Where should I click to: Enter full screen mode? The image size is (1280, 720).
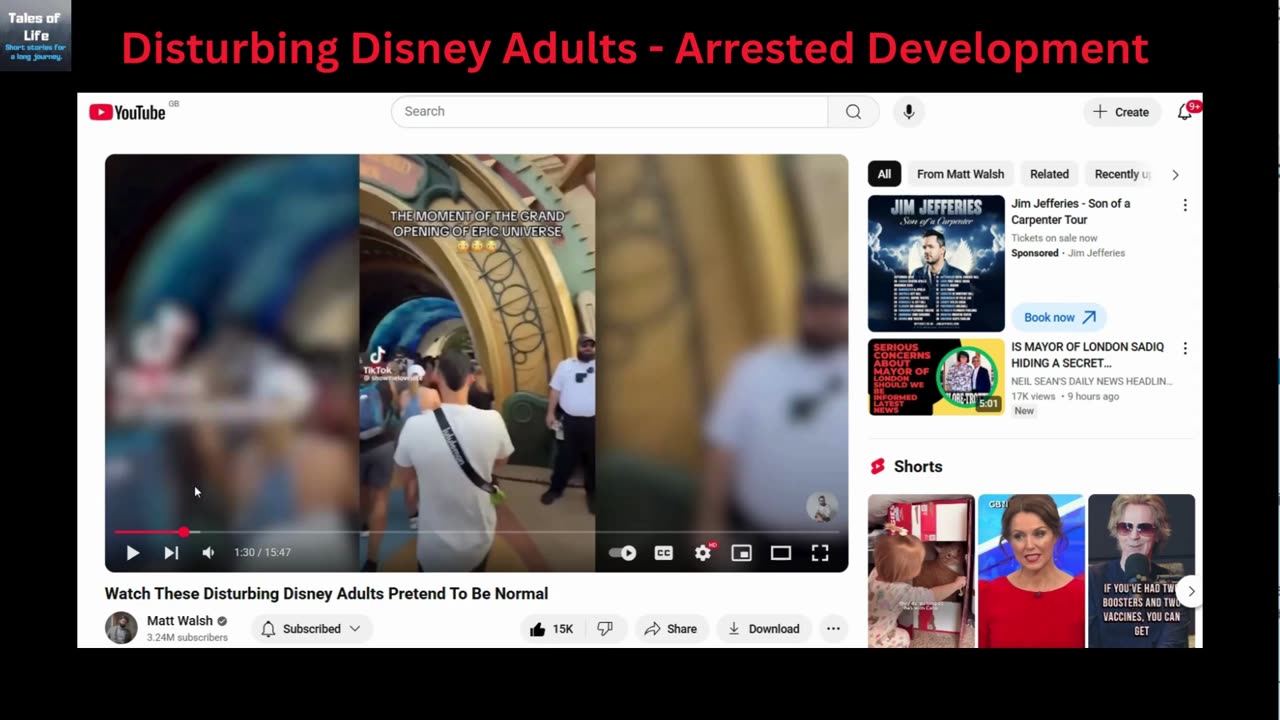820,553
